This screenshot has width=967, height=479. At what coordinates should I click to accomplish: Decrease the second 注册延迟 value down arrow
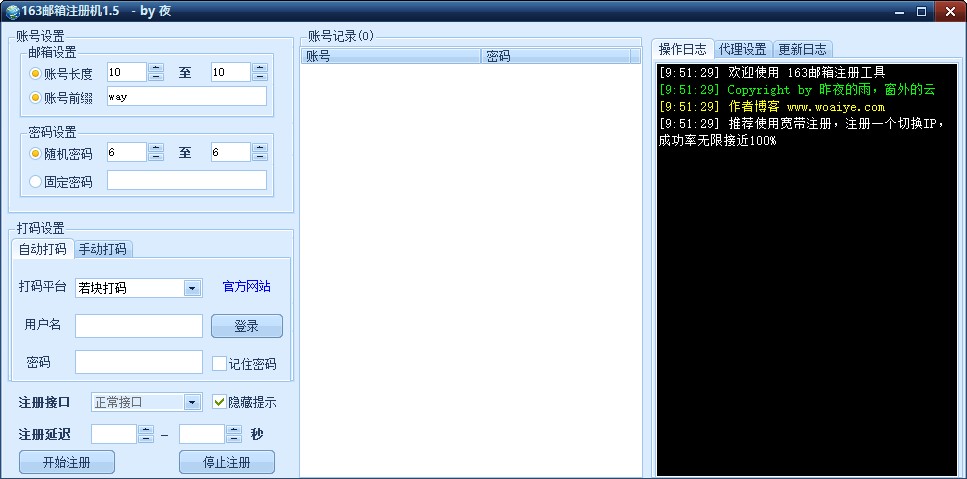coord(234,439)
